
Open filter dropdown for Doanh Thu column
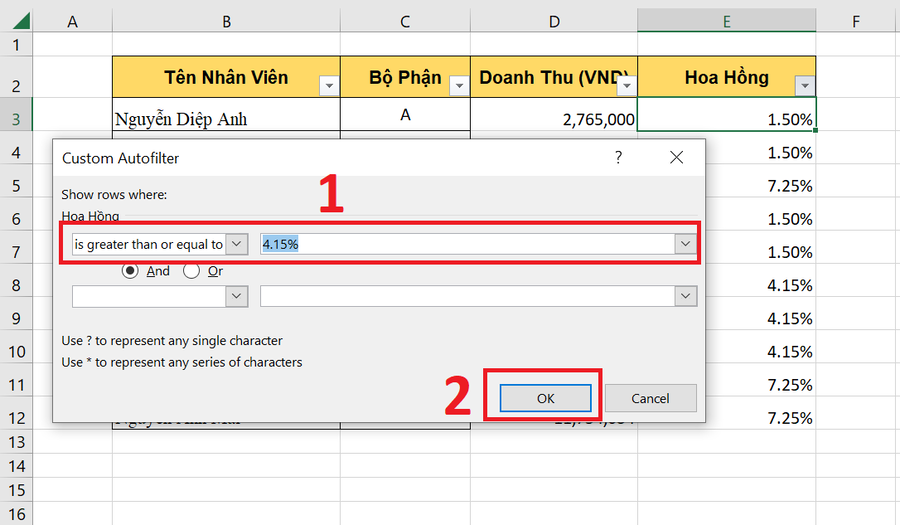(x=627, y=86)
